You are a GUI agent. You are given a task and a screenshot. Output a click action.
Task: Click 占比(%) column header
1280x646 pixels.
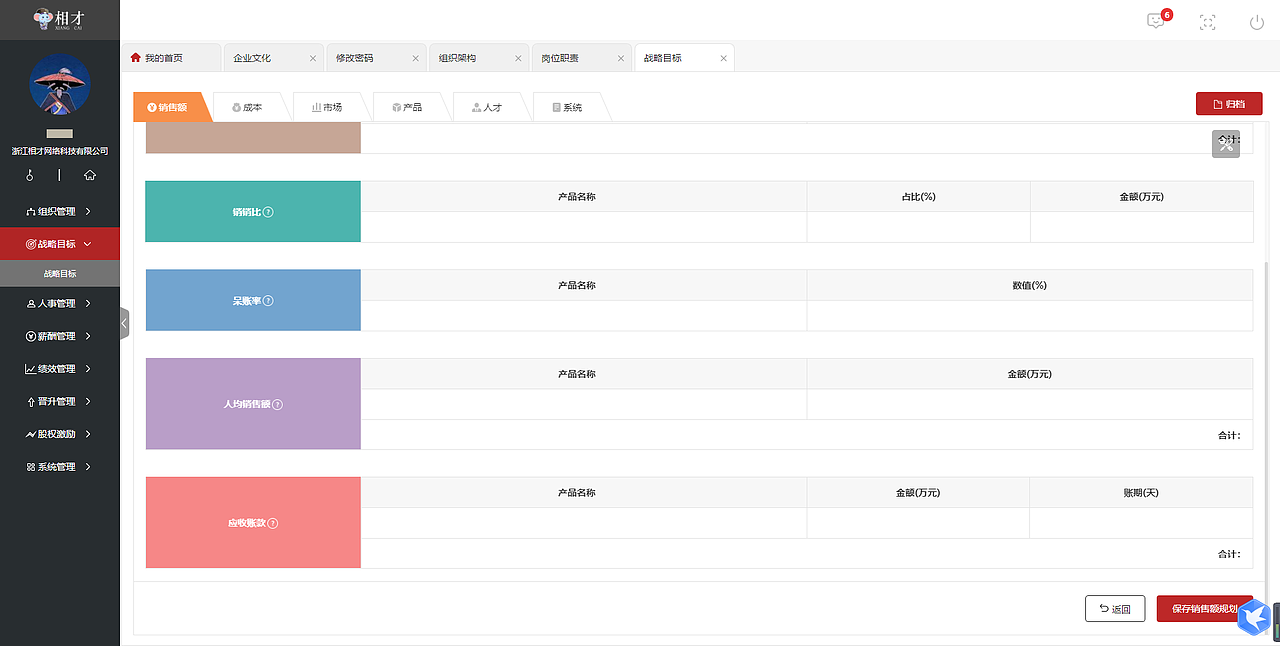[x=918, y=197]
